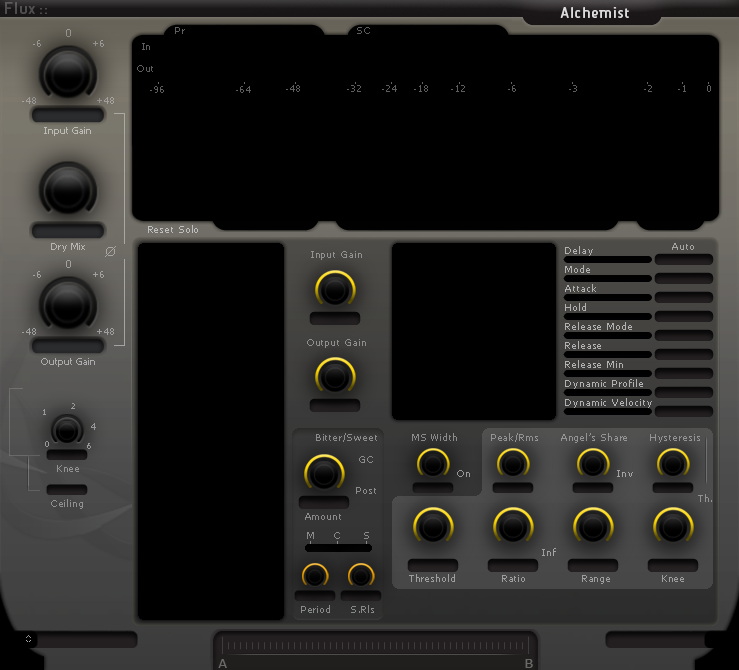Click the Ratio value field
The width and height of the screenshot is (739, 670).
(513, 565)
